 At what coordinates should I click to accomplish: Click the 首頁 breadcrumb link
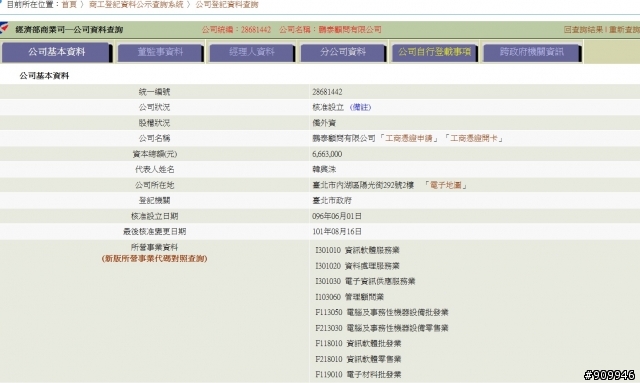tap(69, 4)
